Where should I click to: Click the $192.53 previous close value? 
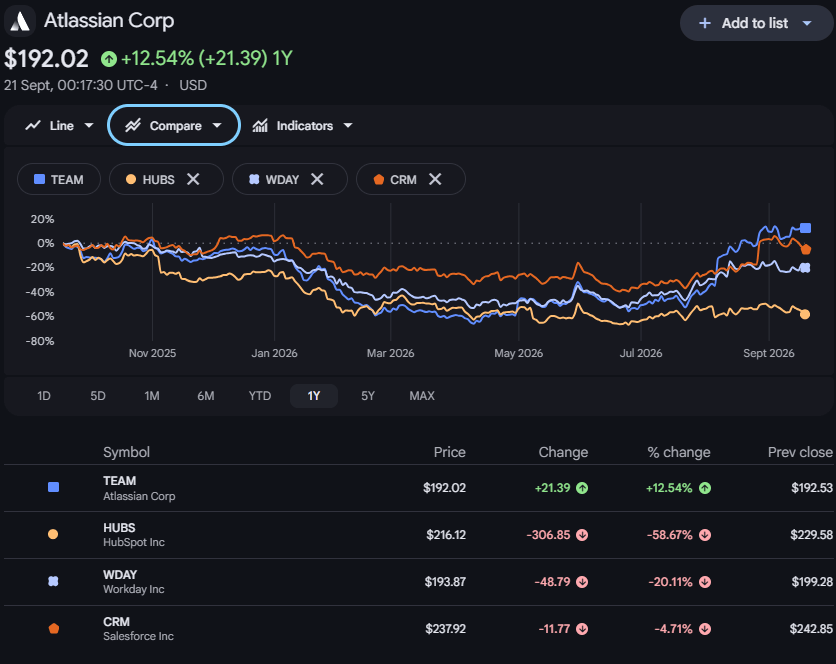(811, 488)
